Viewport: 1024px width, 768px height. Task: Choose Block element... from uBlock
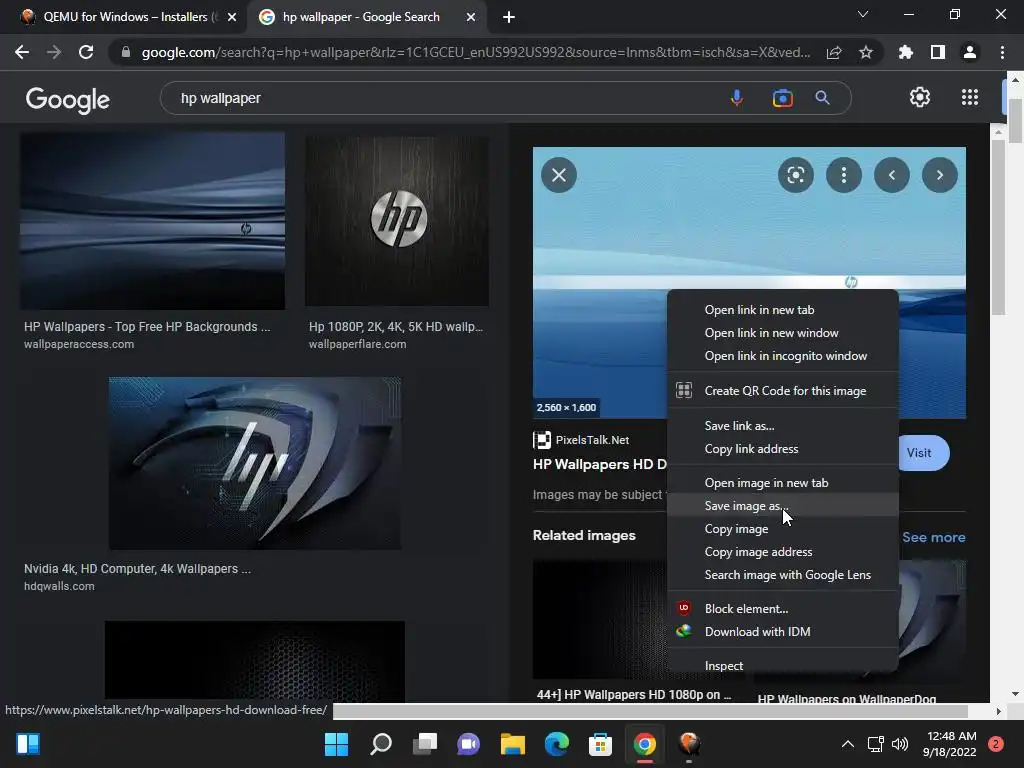[783, 609]
